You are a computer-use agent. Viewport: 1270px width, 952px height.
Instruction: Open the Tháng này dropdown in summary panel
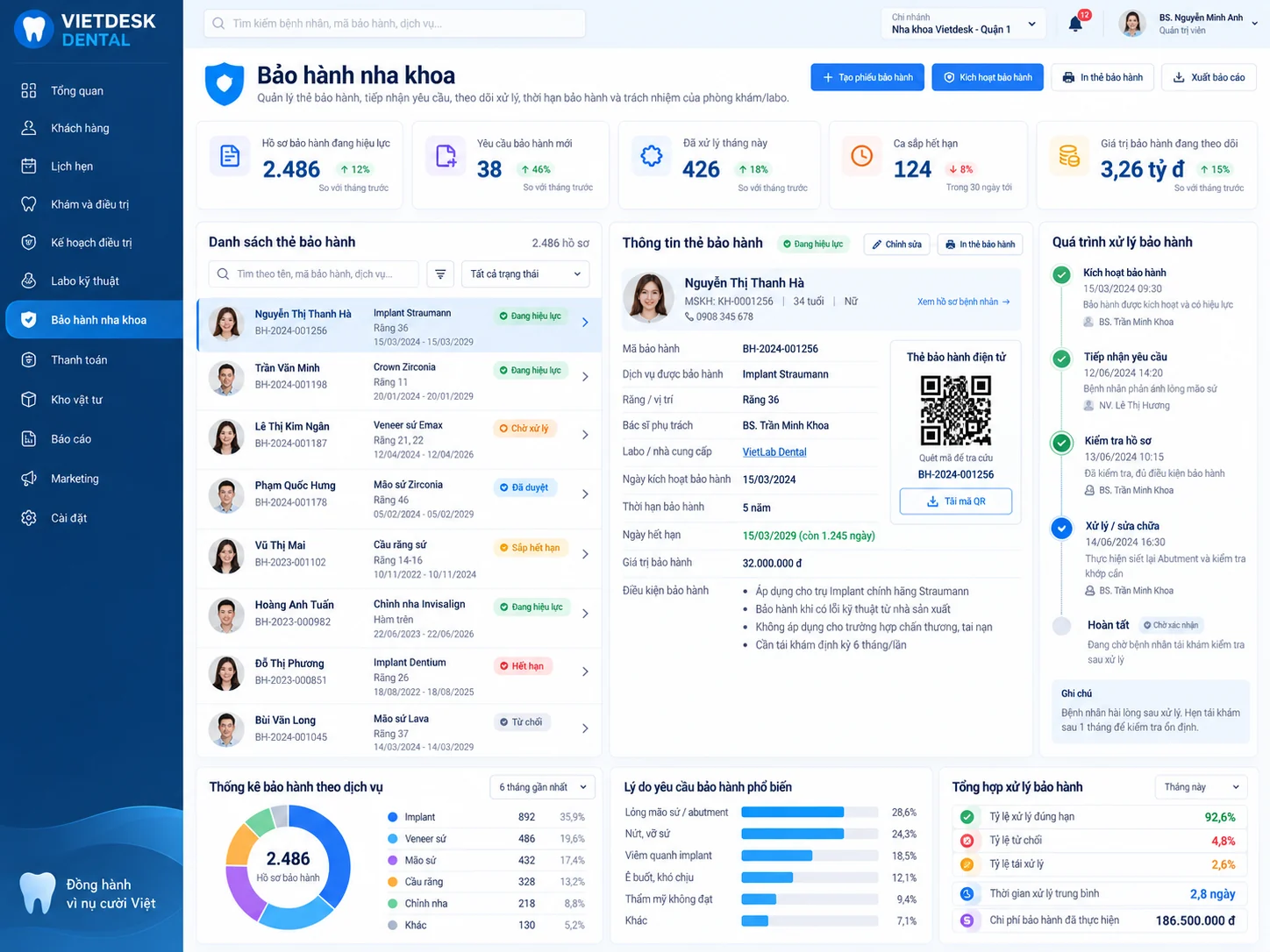[1202, 787]
